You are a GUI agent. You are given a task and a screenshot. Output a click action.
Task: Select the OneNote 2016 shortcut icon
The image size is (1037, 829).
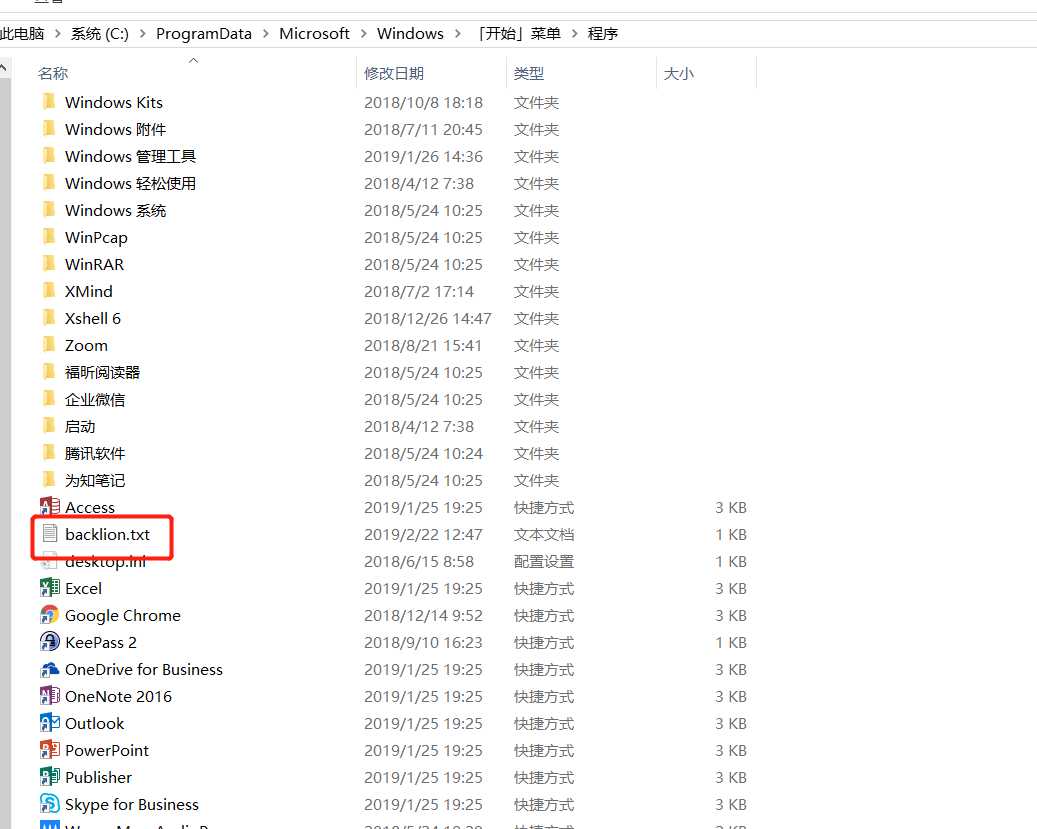click(x=50, y=696)
